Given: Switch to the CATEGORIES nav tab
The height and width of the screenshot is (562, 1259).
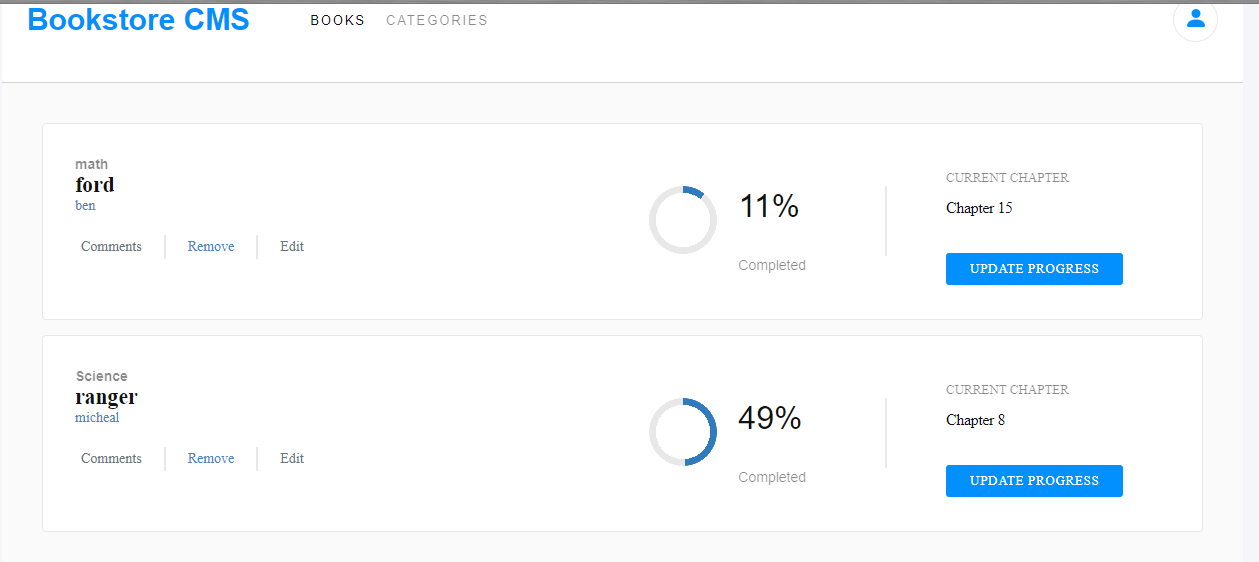Looking at the screenshot, I should (437, 20).
